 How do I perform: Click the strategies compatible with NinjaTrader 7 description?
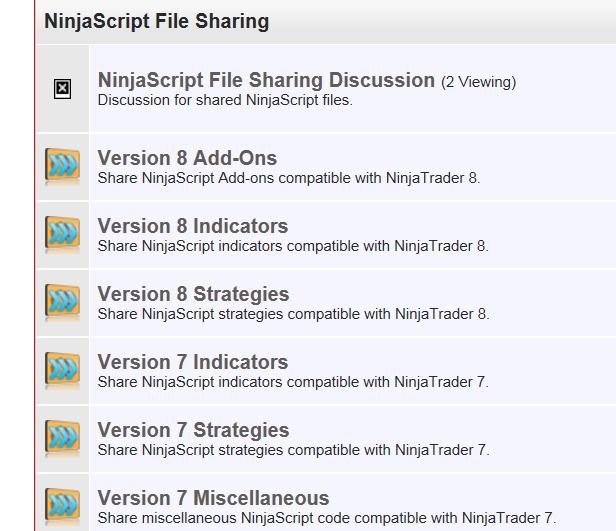(x=293, y=450)
